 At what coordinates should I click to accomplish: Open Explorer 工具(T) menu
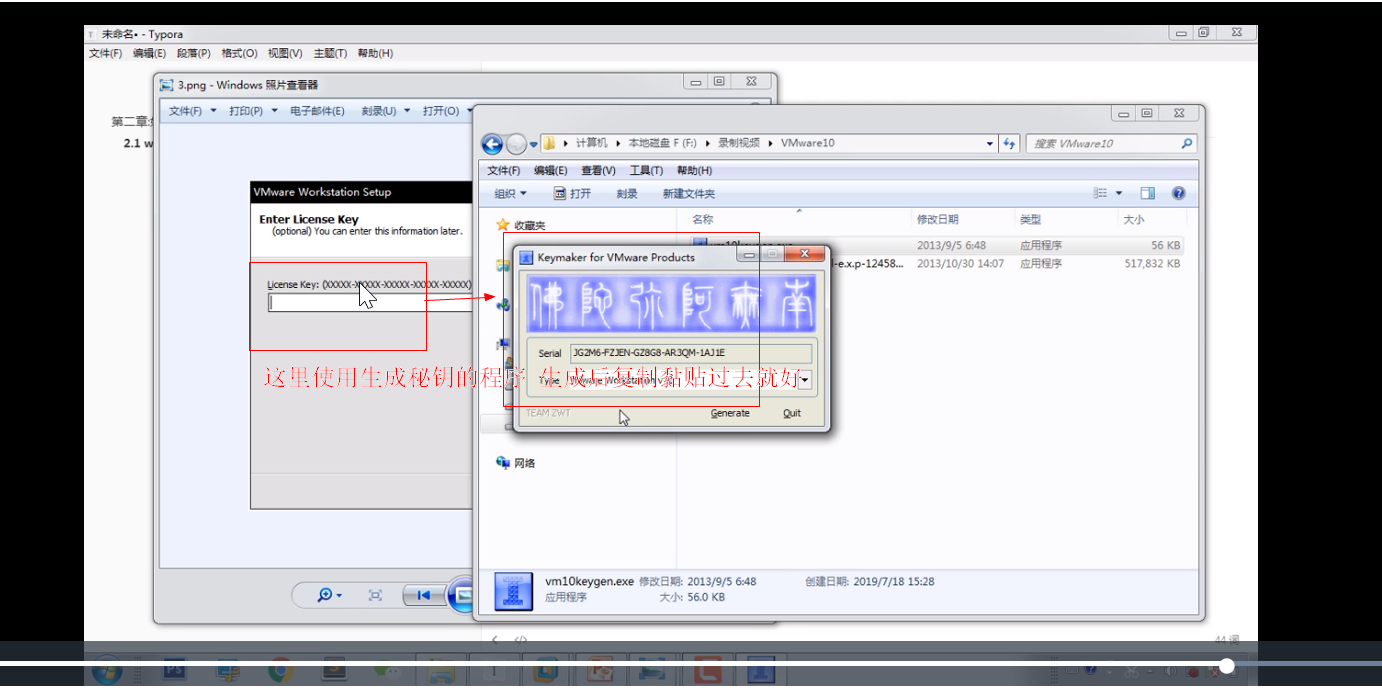(646, 170)
